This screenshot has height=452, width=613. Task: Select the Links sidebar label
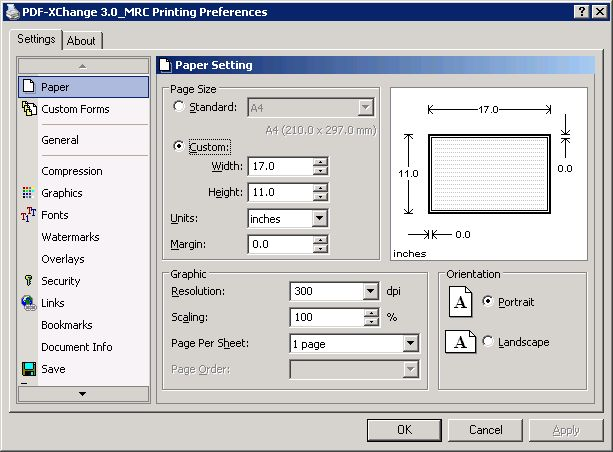coord(53,303)
